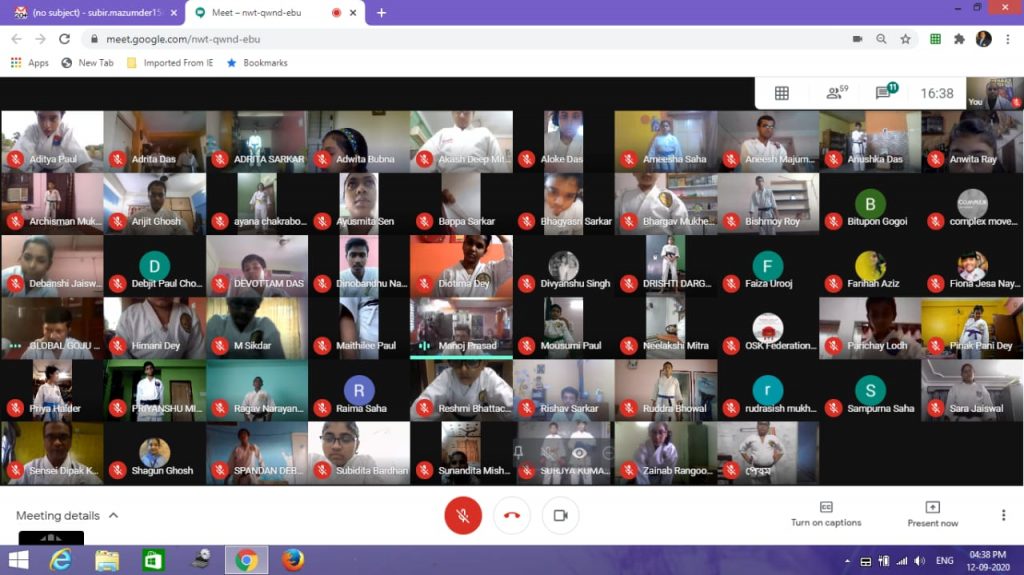Click the Present now screen icon
This screenshot has width=1024, height=575.
pos(932,508)
